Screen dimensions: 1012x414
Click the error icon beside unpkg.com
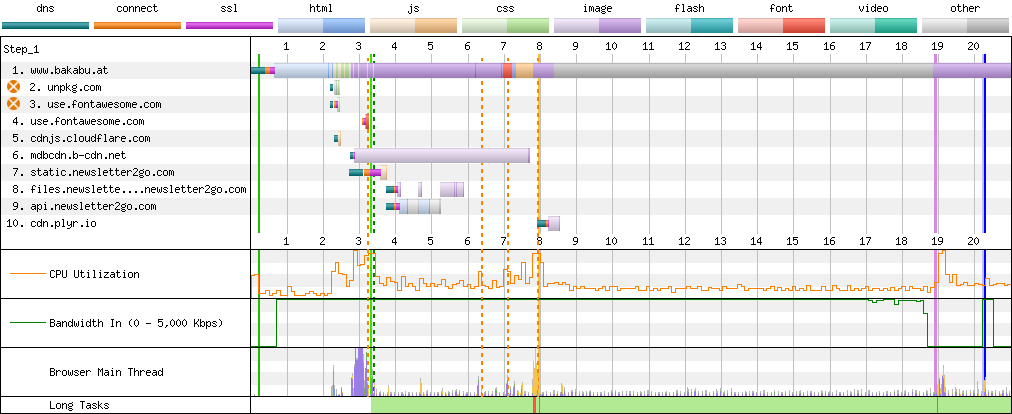tap(14, 87)
